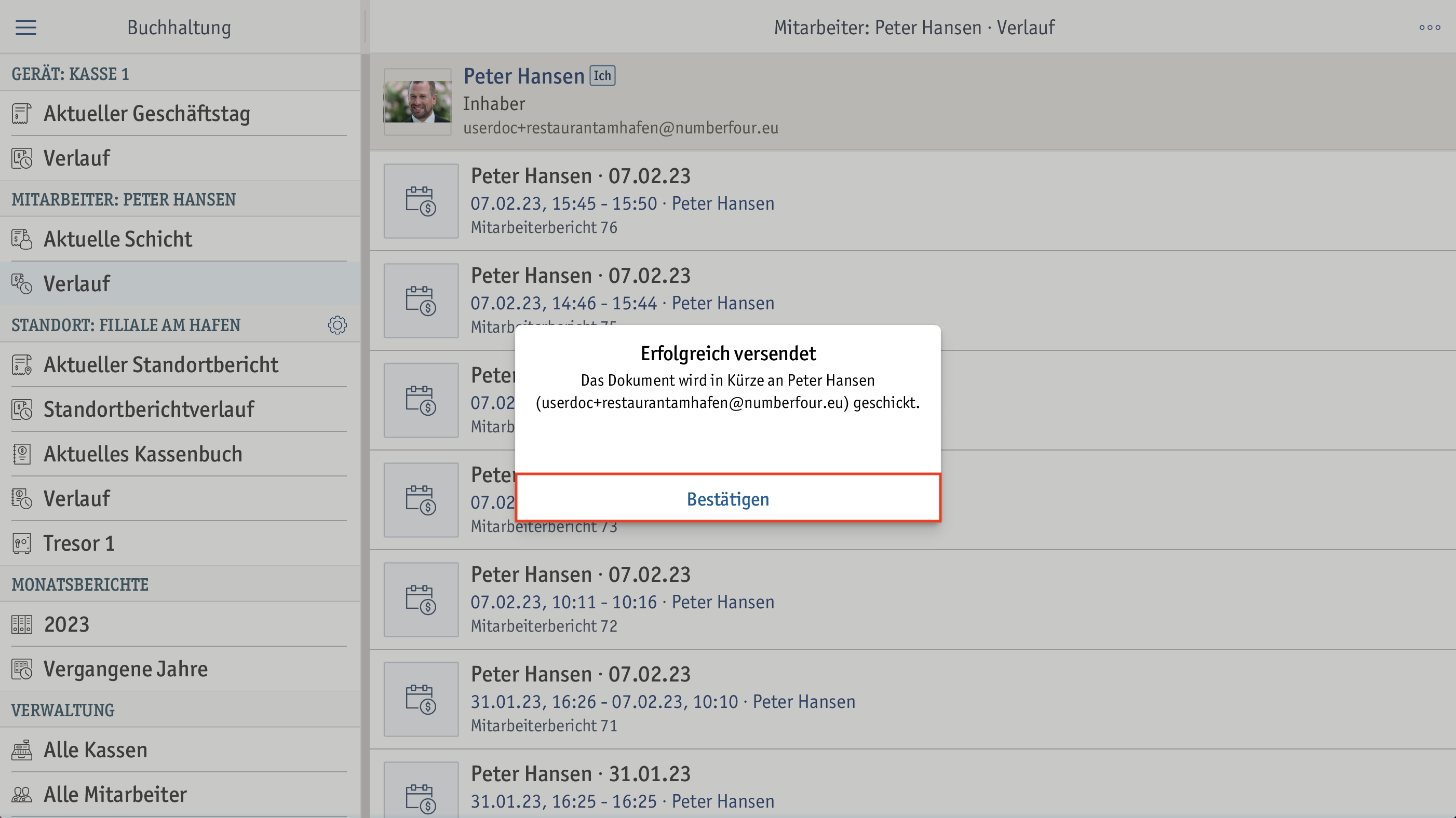Viewport: 1456px width, 818px height.
Task: Click the gear icon beside Standort: Filiale am Hafen
Action: pos(338,325)
